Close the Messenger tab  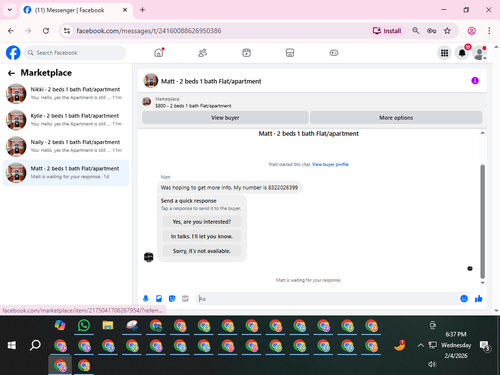125,10
